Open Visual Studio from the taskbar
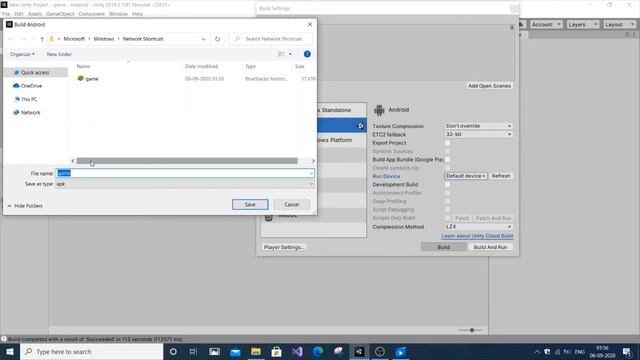 [x=297, y=351]
